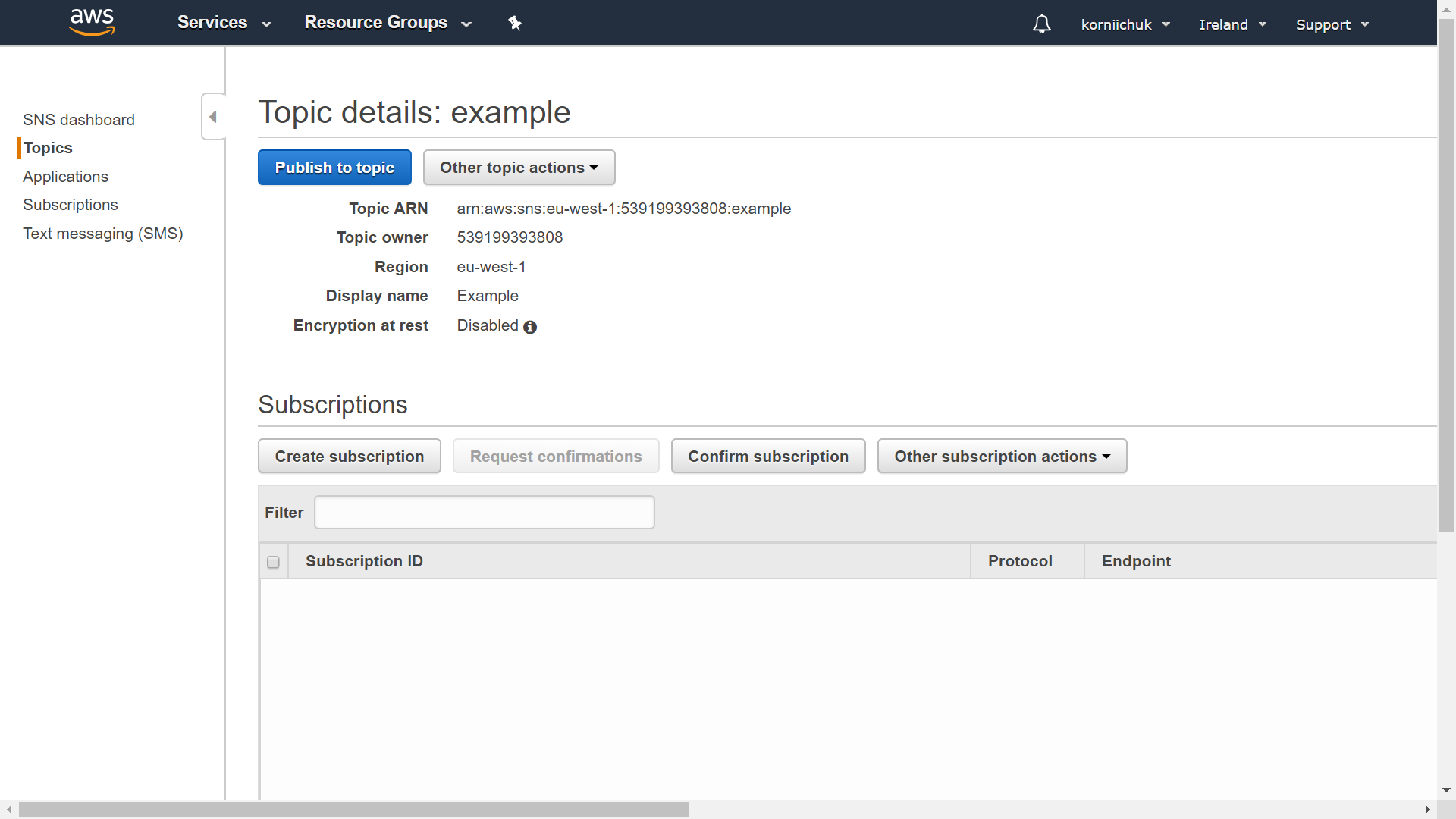
Task: Click the scroll down arrow on vertical scrollbar
Action: [x=1446, y=790]
